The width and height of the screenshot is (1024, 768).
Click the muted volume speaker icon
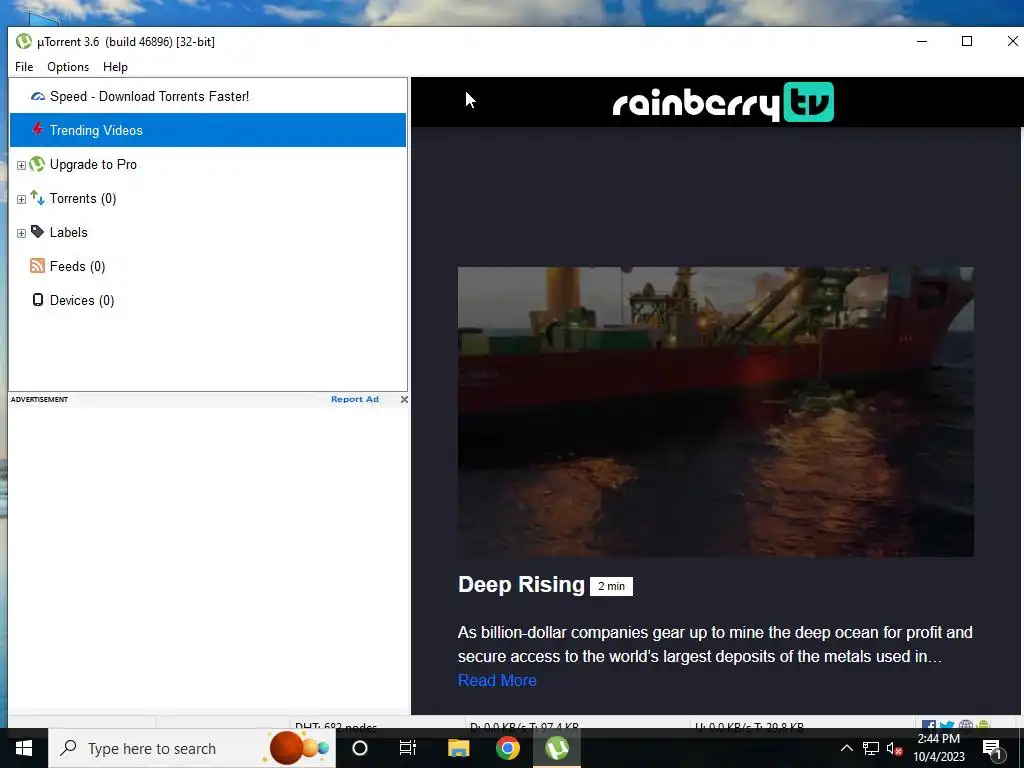click(895, 748)
